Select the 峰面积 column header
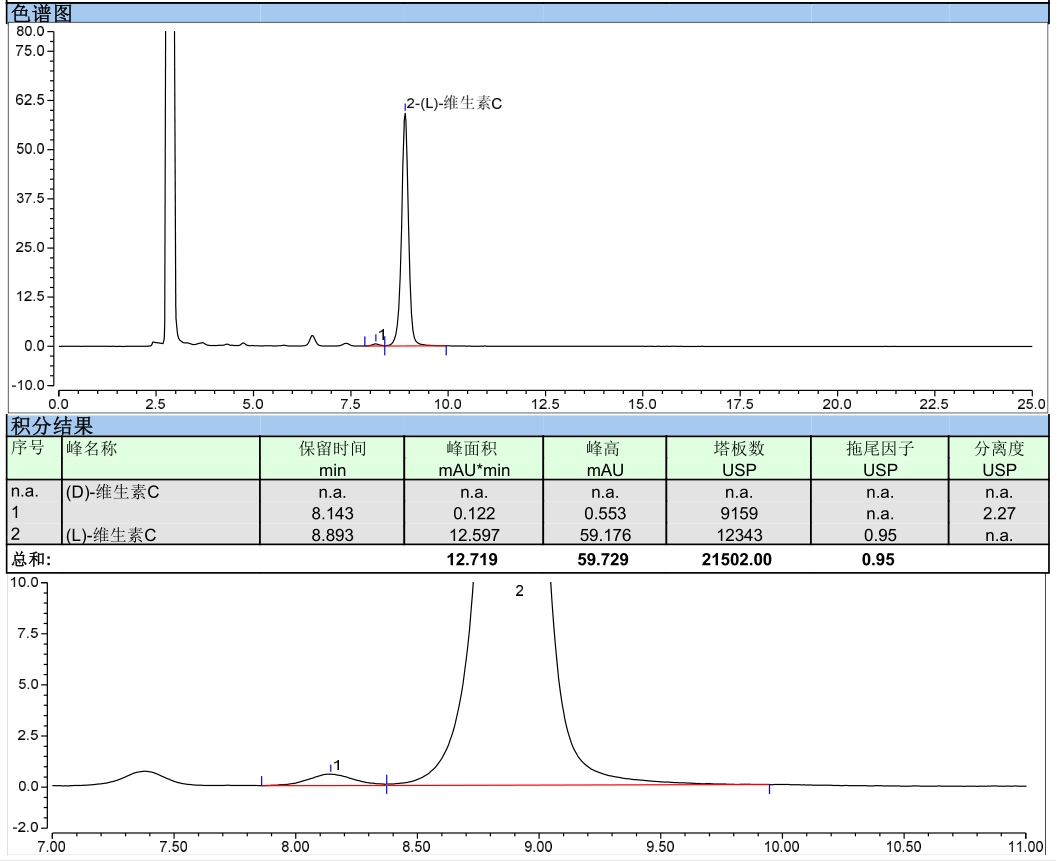Screen dimensions: 1057x861 [474, 458]
